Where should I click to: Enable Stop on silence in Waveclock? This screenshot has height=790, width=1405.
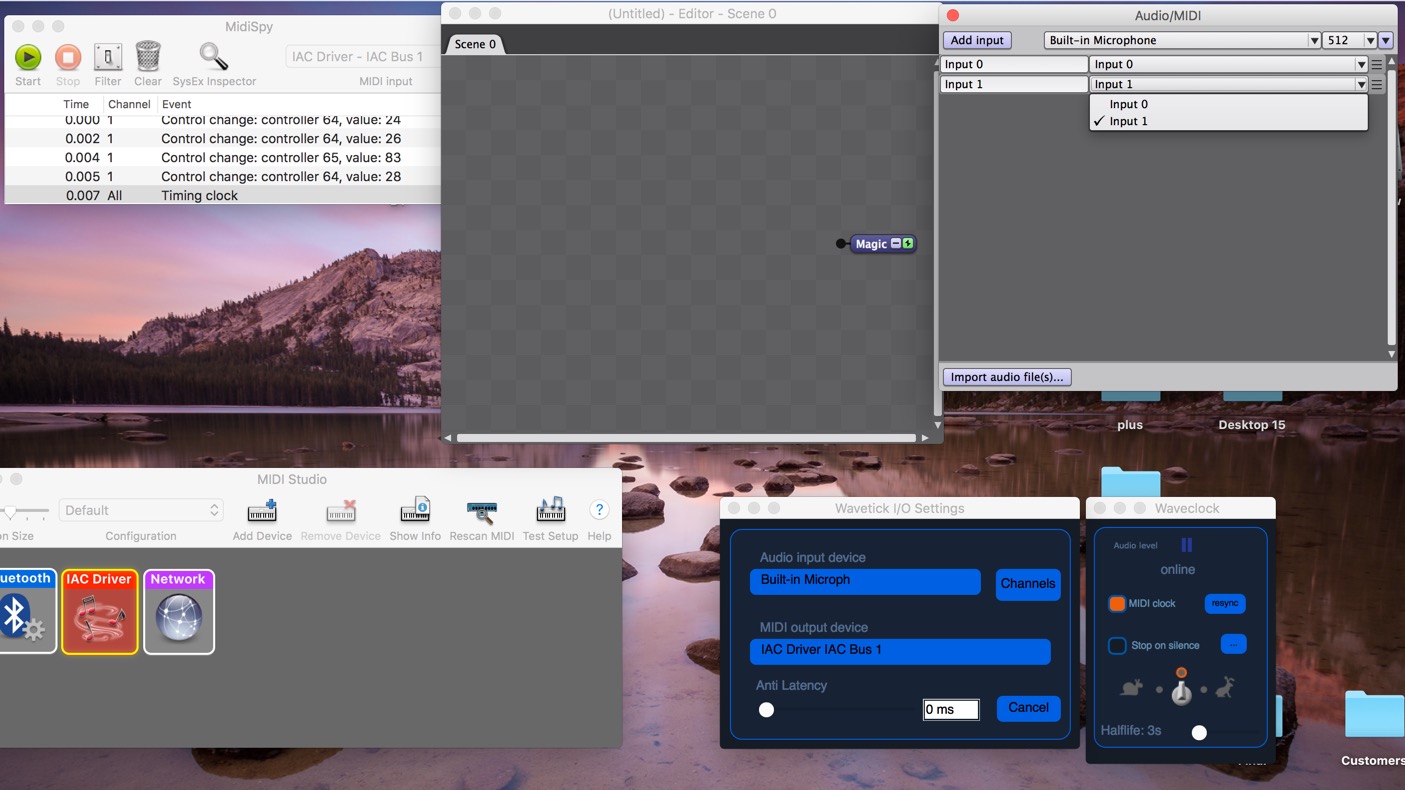coord(1117,646)
